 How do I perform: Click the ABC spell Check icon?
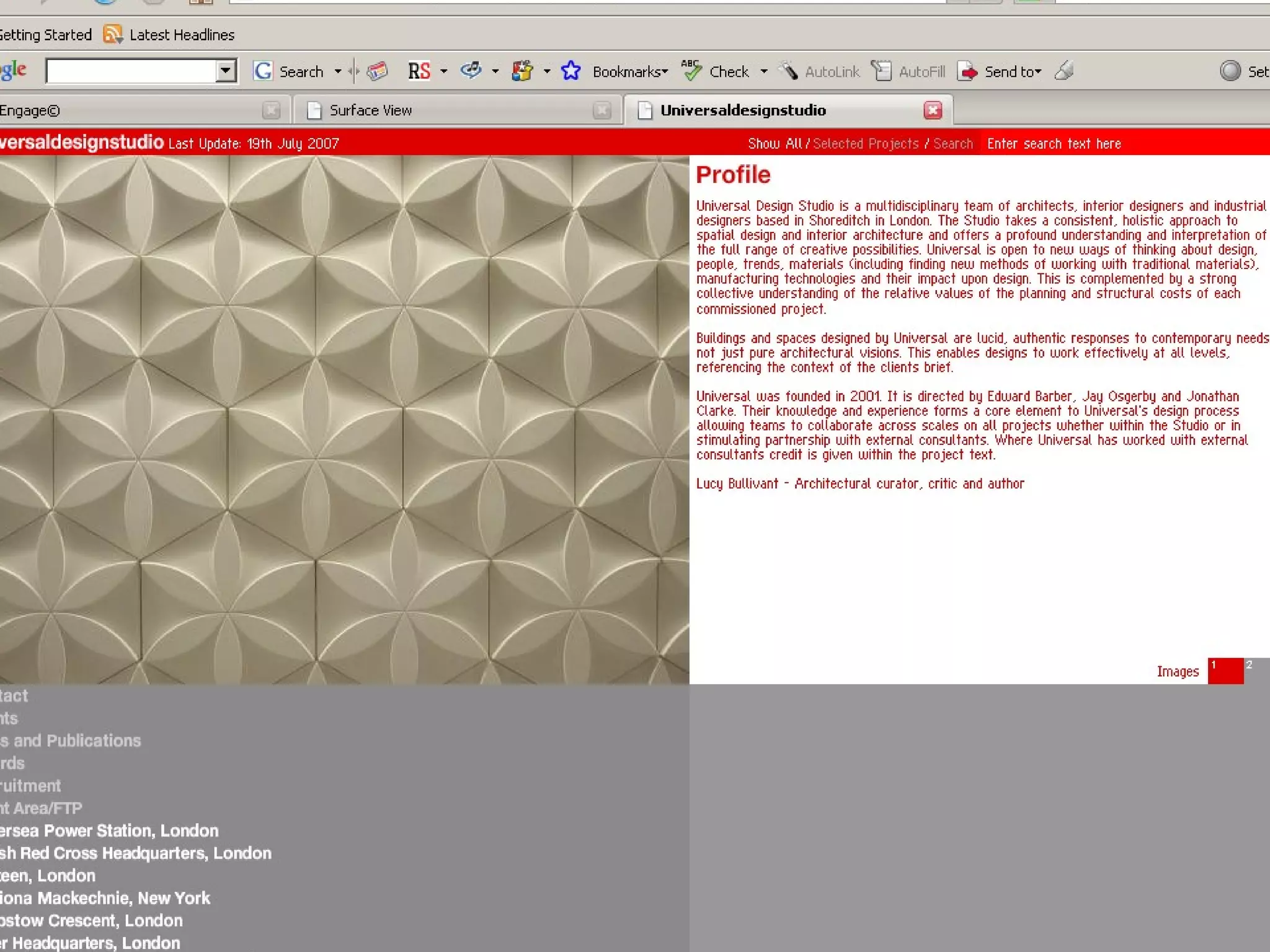pos(691,71)
